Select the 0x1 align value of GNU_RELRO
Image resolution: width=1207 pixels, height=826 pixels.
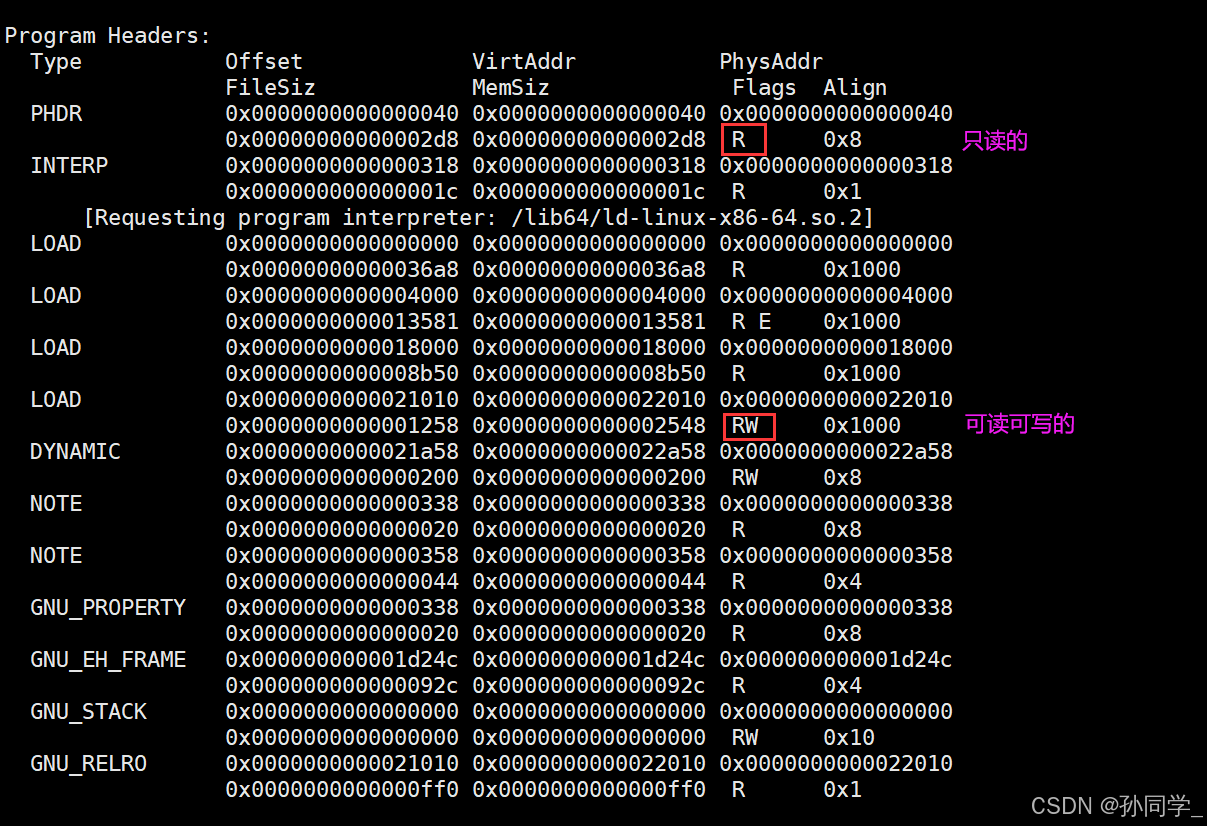click(x=843, y=790)
